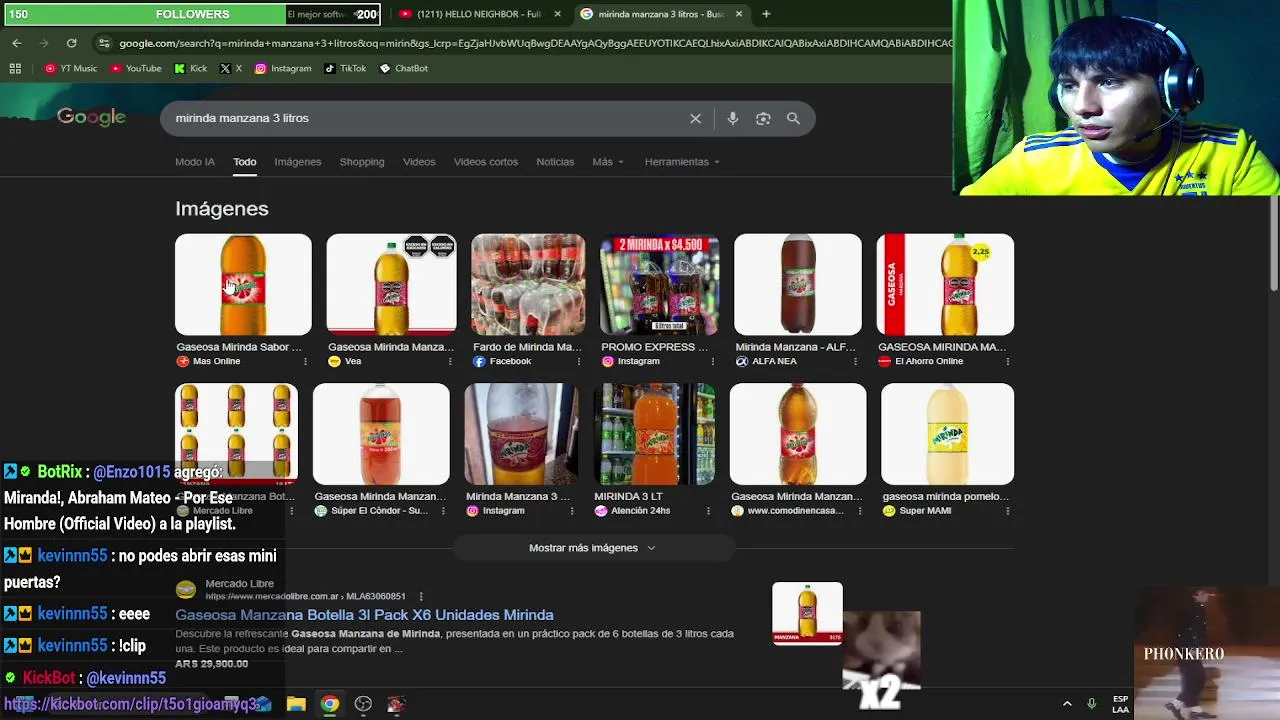Reload the page with the refresh icon
The image size is (1280, 720).
71,43
